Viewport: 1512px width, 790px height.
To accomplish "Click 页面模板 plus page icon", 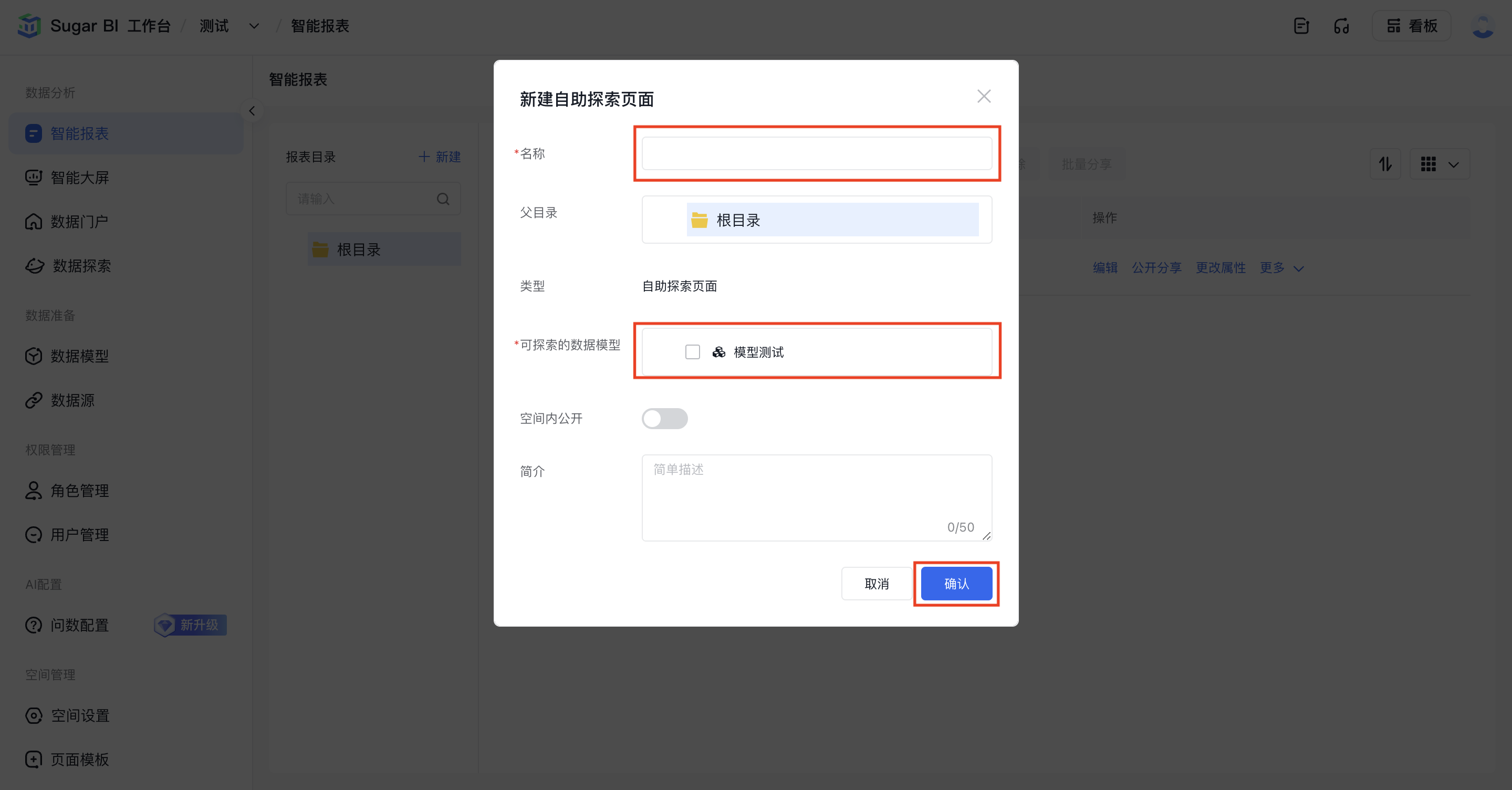I will (34, 760).
